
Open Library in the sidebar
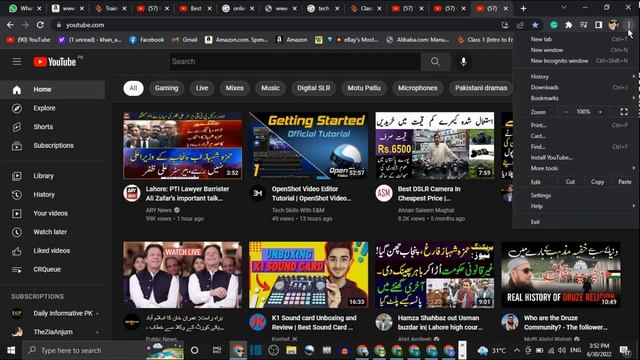[53, 176]
